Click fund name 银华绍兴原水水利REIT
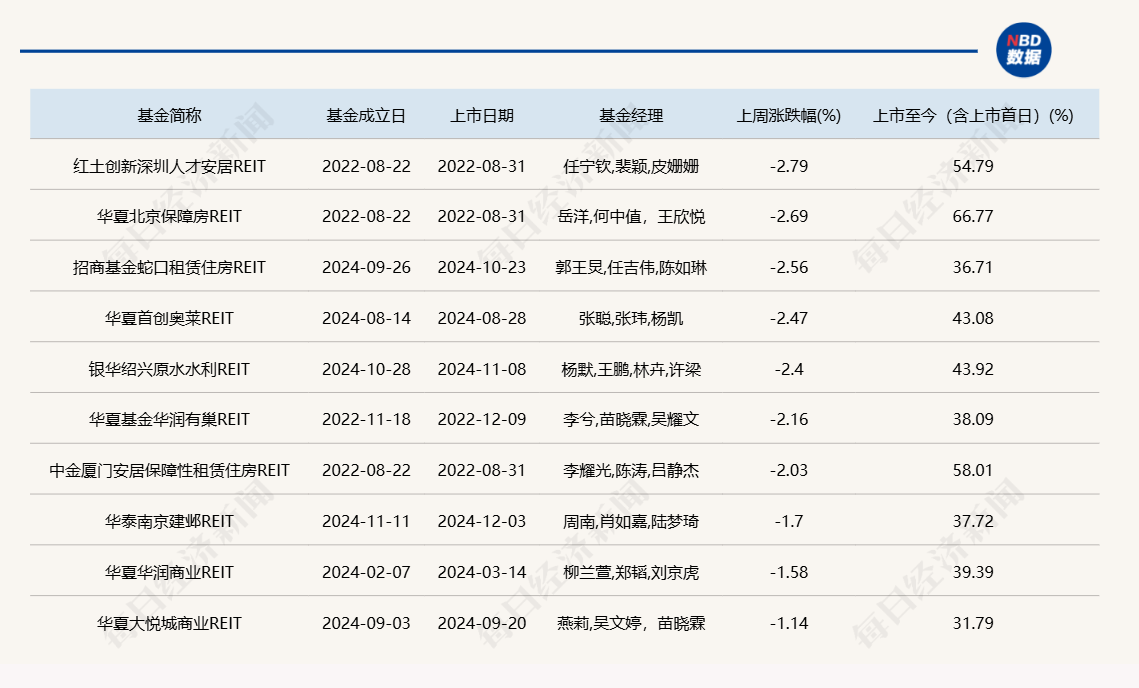The width and height of the screenshot is (1139, 688). [x=169, y=369]
